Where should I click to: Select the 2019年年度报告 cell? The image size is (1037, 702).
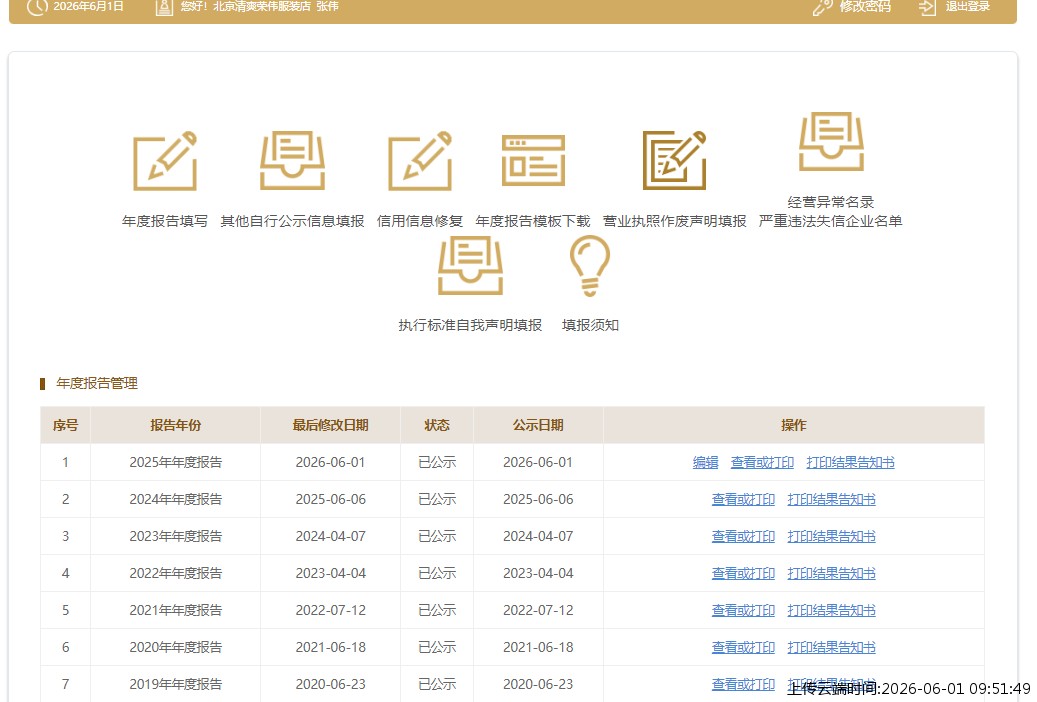[x=175, y=685]
